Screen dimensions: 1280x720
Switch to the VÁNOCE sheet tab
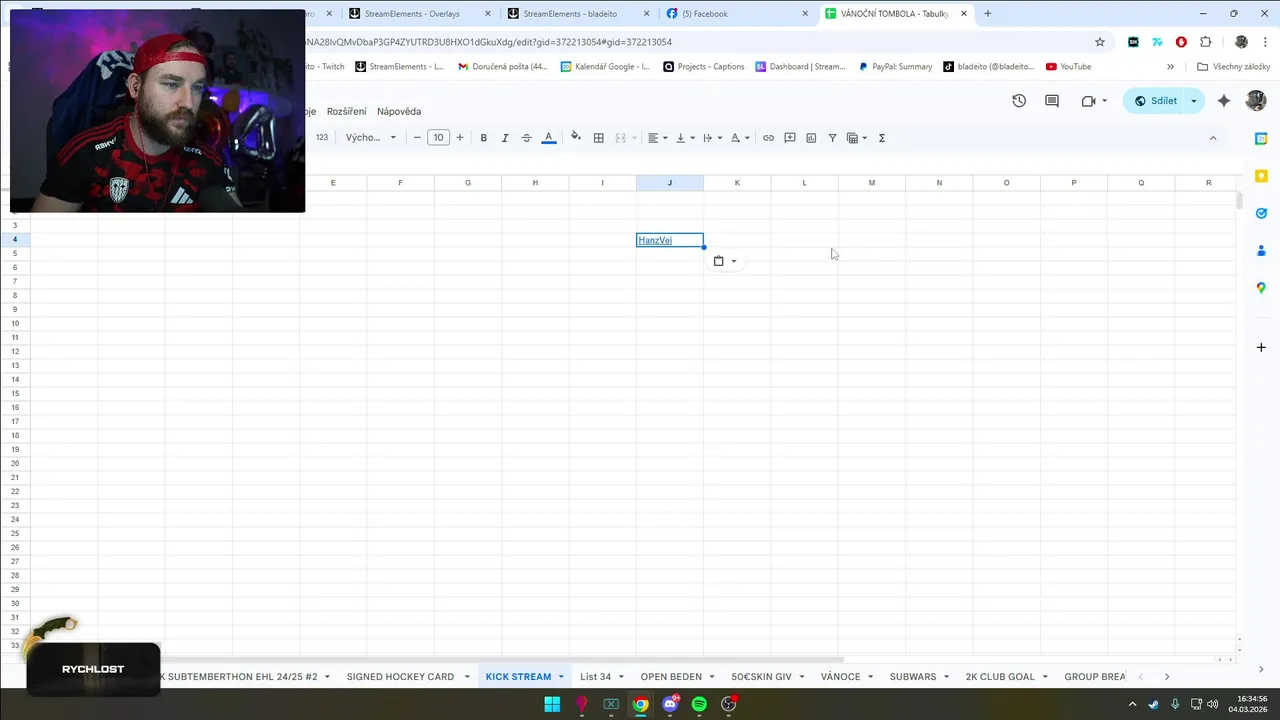840,677
